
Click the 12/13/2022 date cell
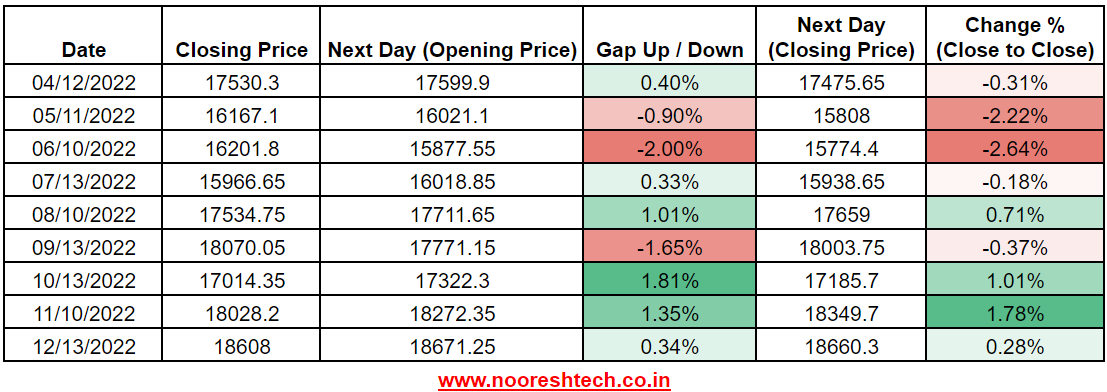(84, 346)
